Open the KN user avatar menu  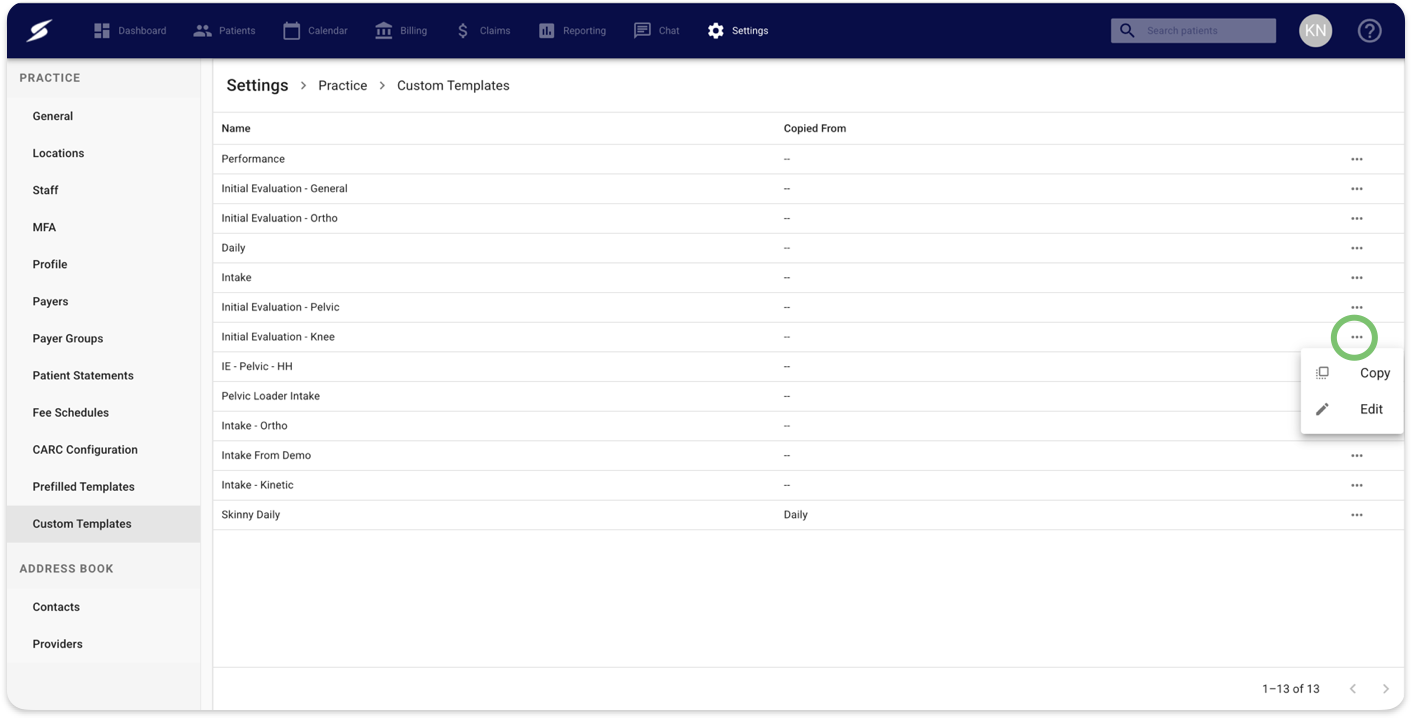click(1315, 31)
